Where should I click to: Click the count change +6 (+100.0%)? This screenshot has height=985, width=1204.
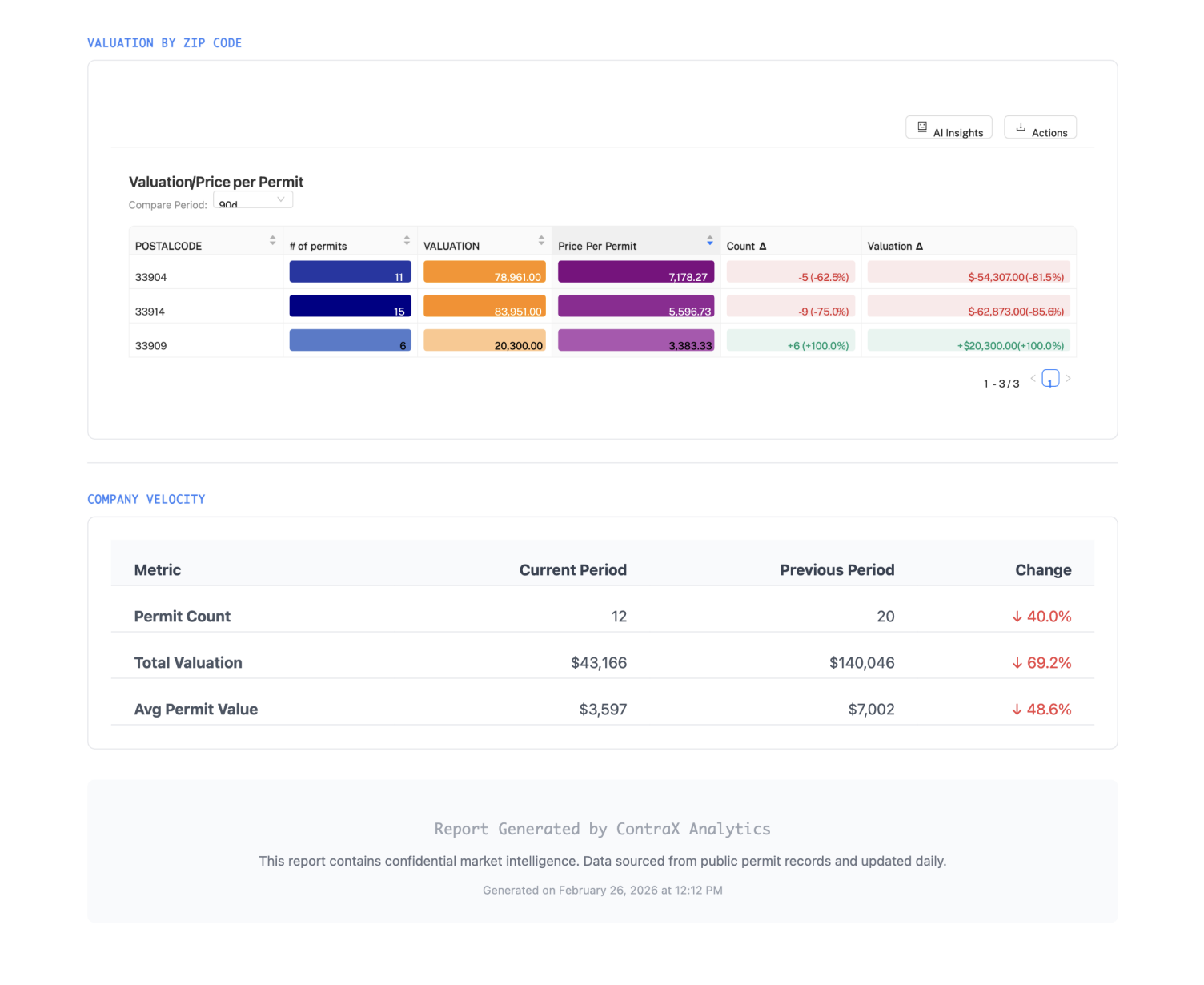pos(791,340)
